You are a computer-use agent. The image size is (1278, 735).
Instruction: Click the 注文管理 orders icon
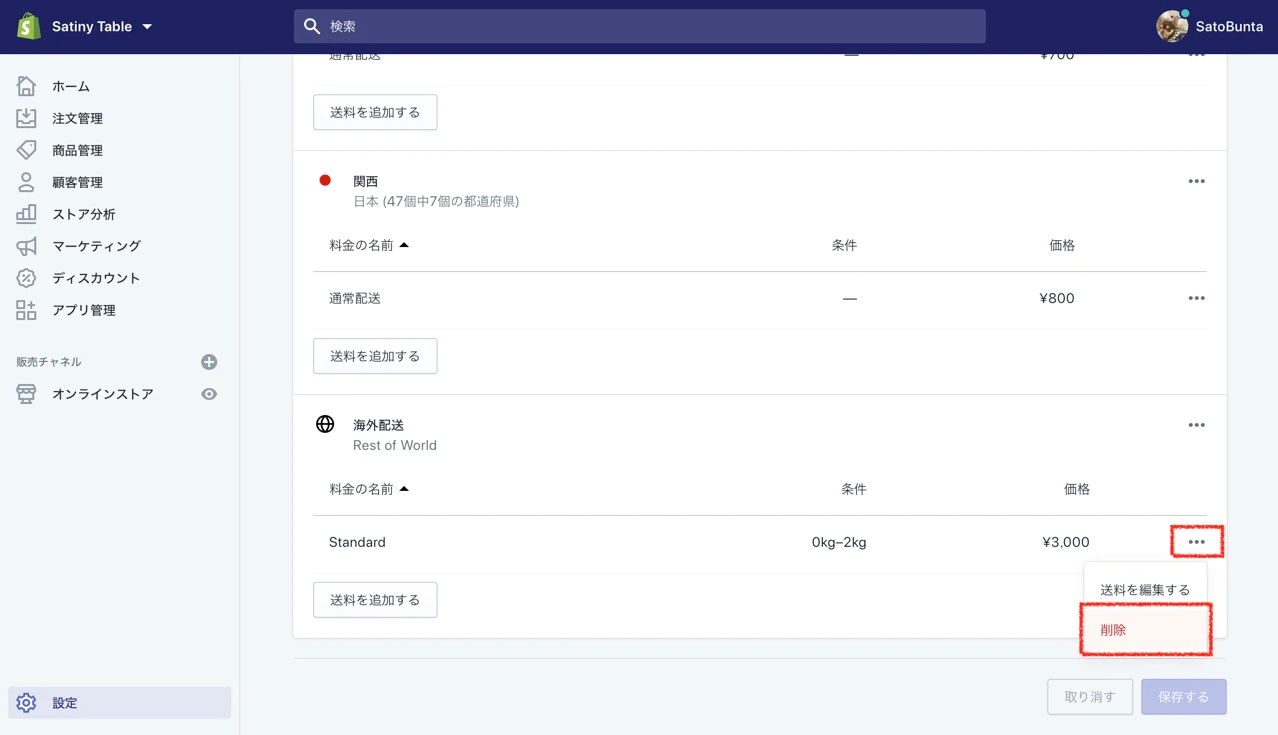(26, 118)
